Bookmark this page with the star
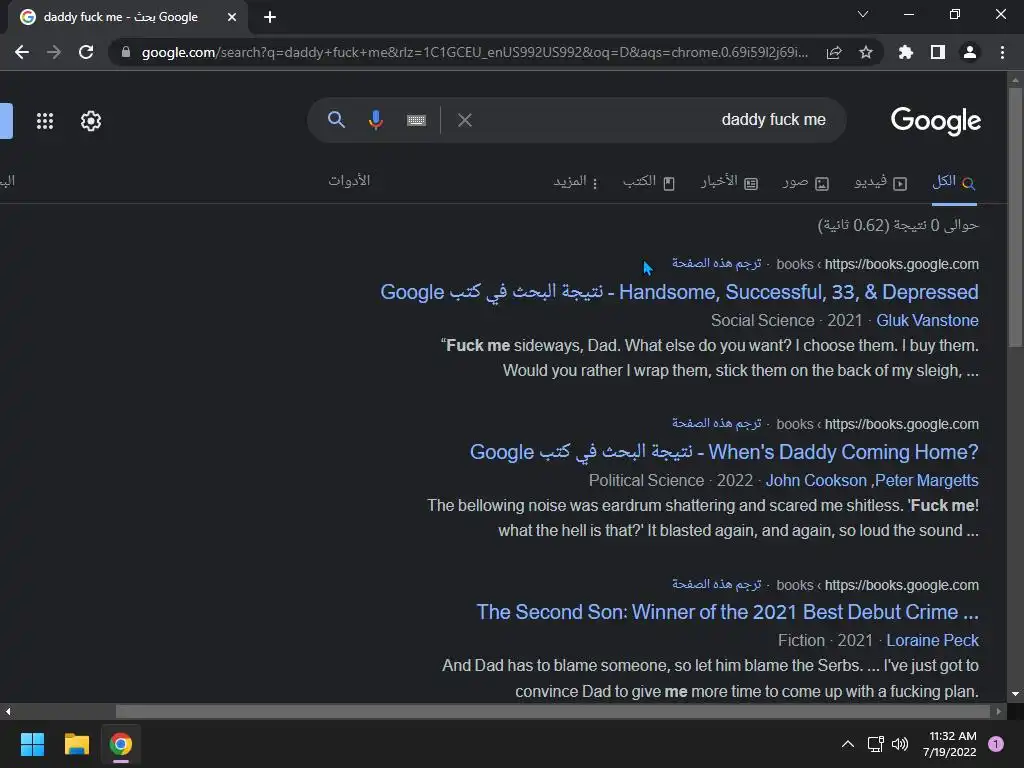1024x768 pixels. 866,52
